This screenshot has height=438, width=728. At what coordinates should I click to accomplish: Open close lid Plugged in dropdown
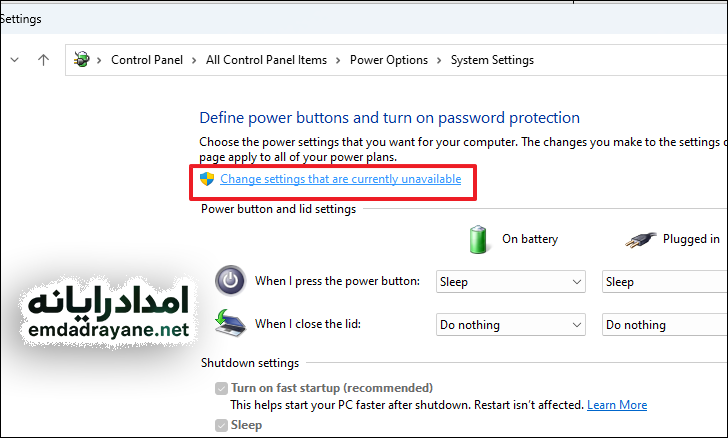coord(664,325)
